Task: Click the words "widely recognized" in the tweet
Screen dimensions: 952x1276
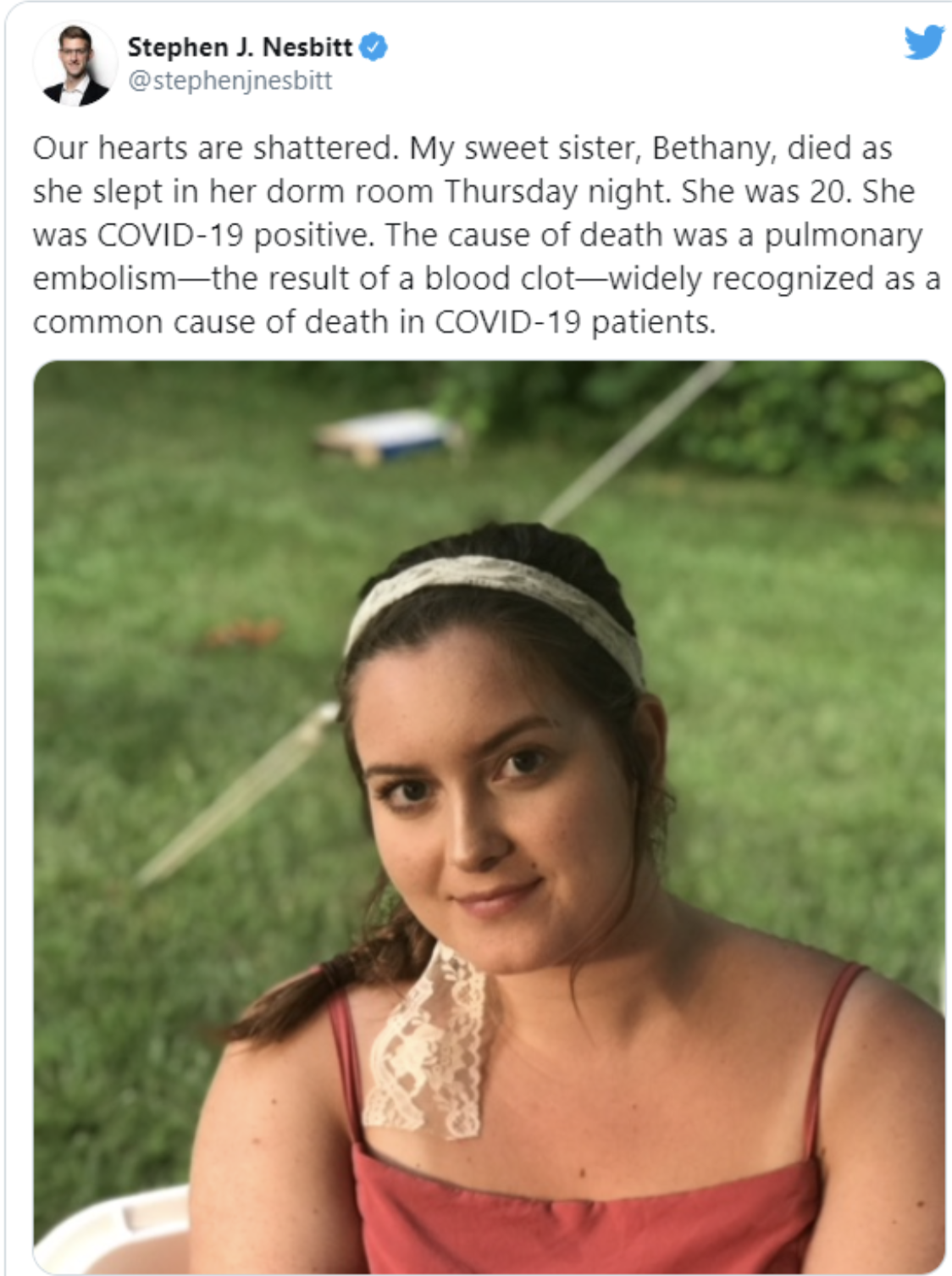Action: click(740, 280)
